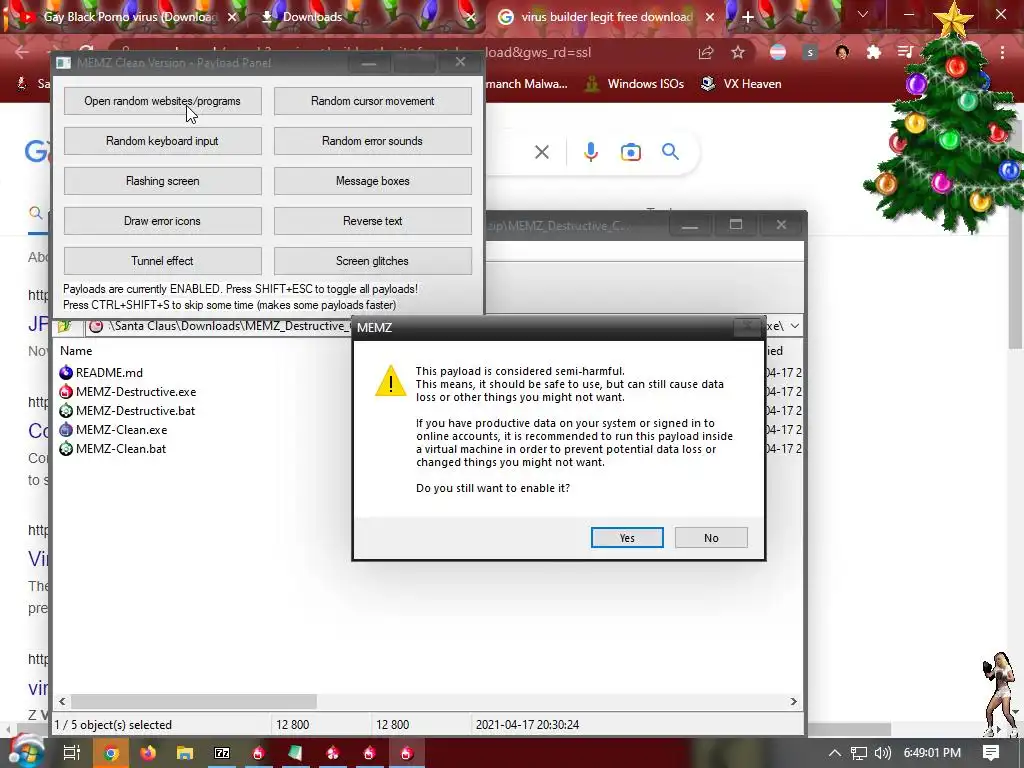Open the Chrome profile avatar
Viewport: 1024px width, 768px height.
pyautogui.click(x=842, y=53)
